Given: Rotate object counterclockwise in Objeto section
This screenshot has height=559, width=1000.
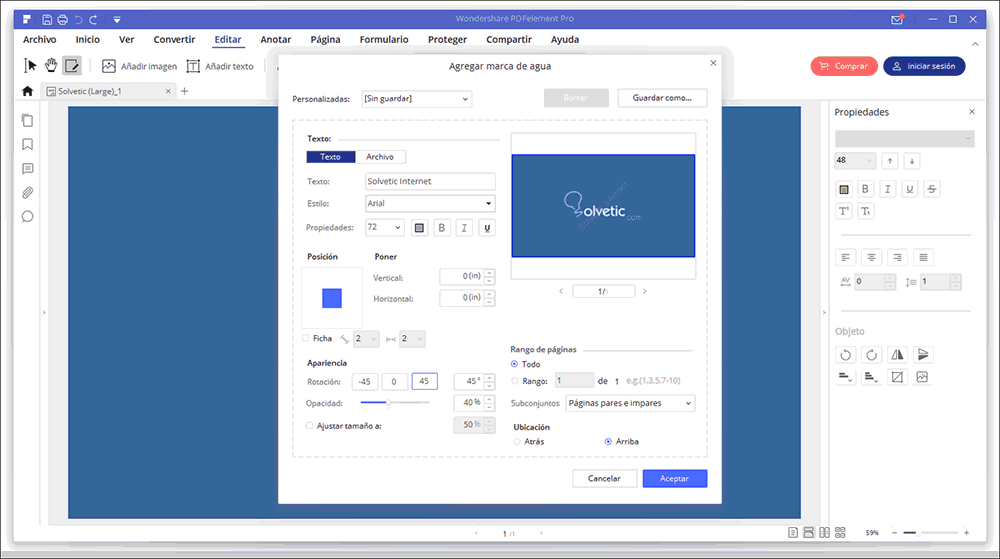Looking at the screenshot, I should coord(846,354).
